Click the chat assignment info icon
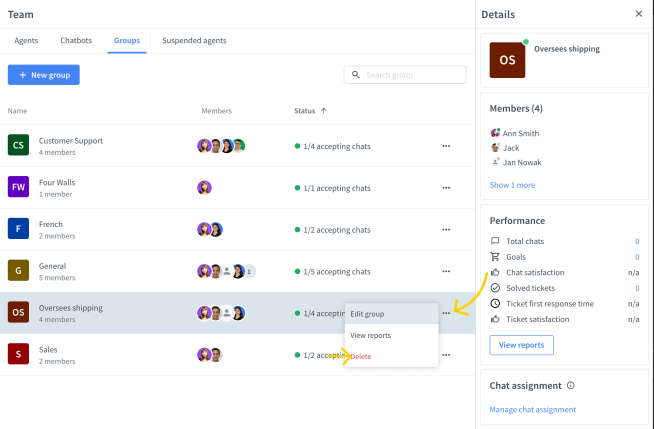654x429 pixels. [x=571, y=385]
